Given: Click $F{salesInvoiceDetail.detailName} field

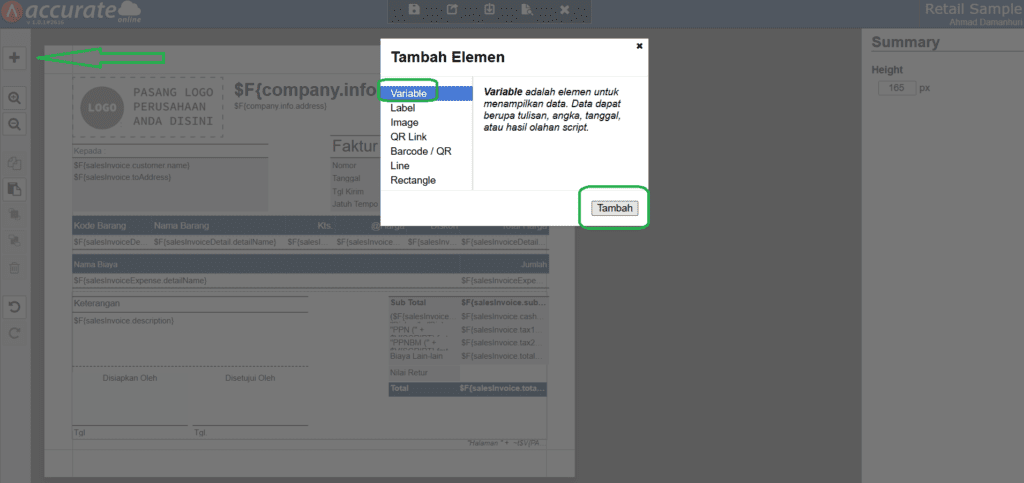Looking at the screenshot, I should pos(215,242).
